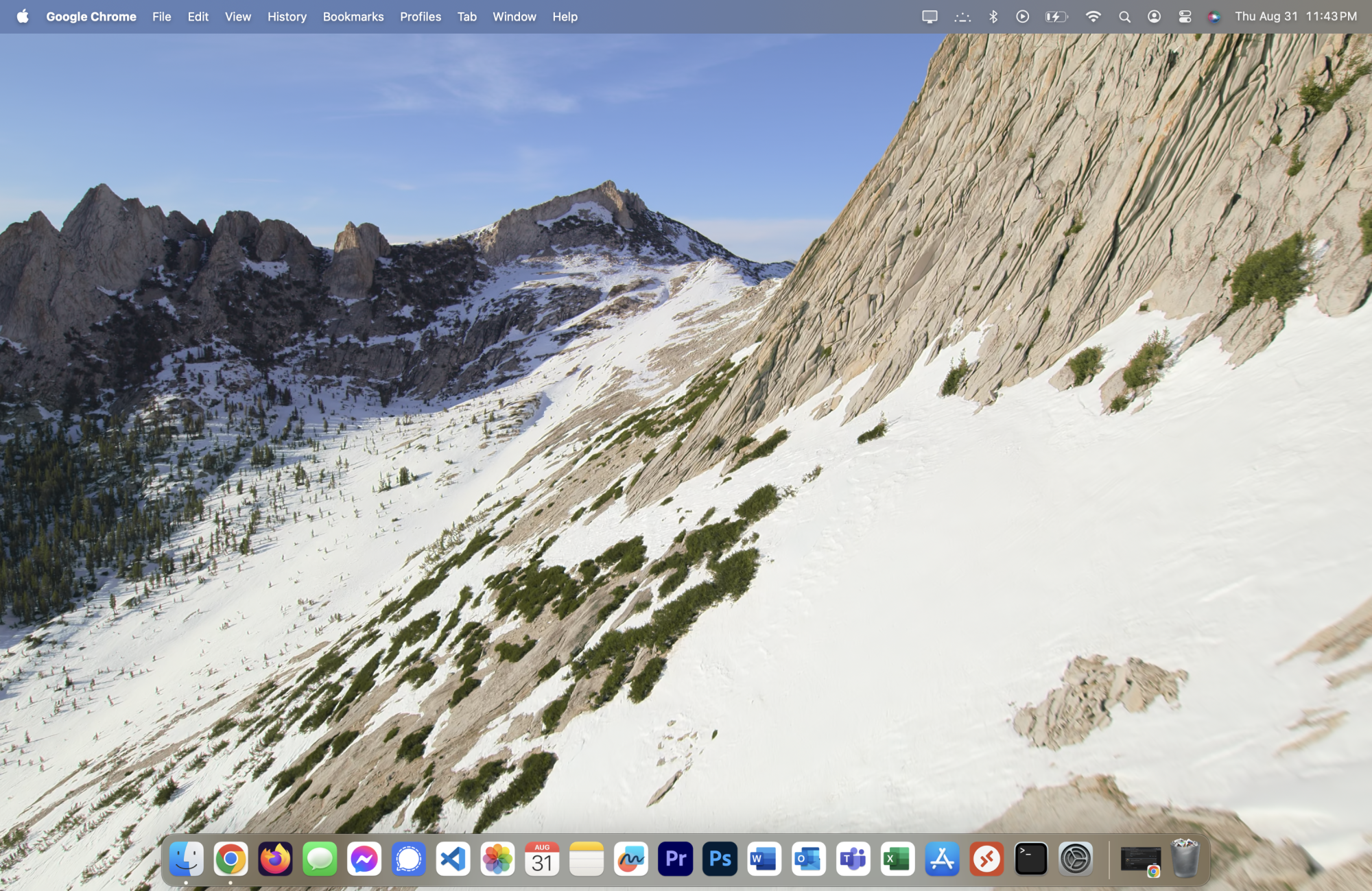This screenshot has width=1372, height=891.
Task: Open the Bookmarks menu
Action: [x=353, y=16]
